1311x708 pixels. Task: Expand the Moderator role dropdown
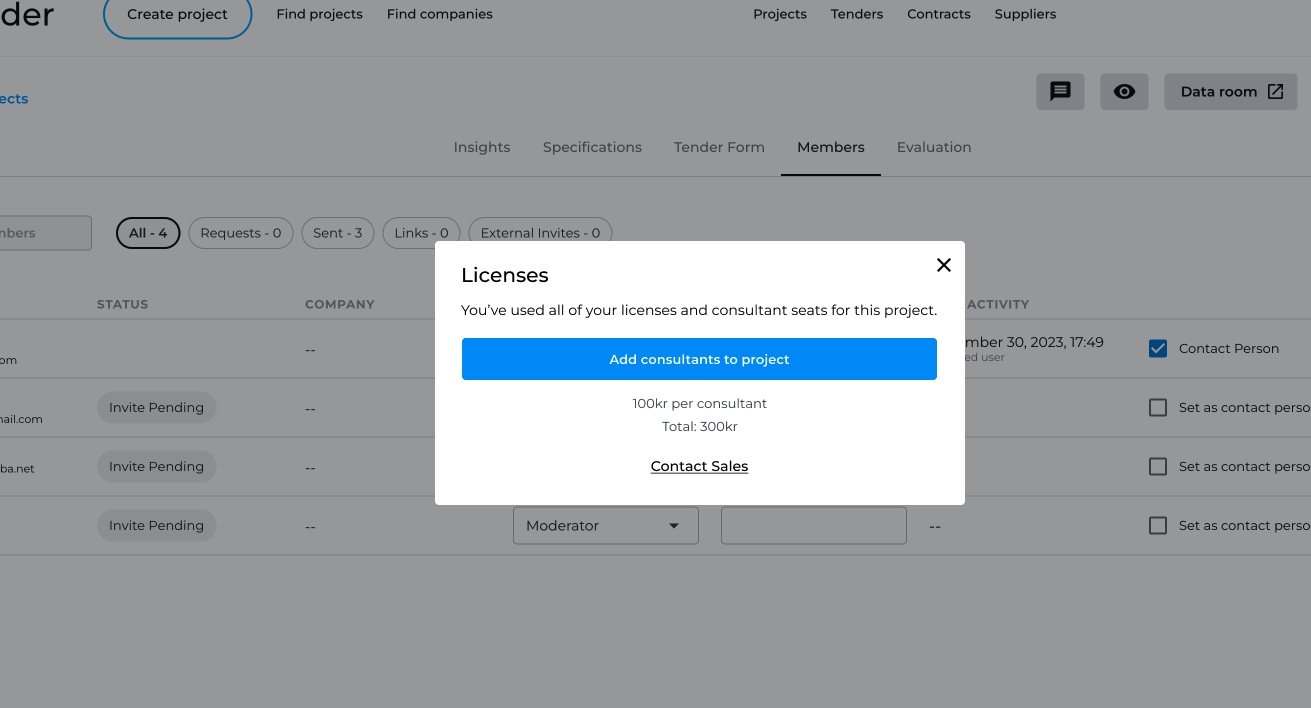pos(605,526)
